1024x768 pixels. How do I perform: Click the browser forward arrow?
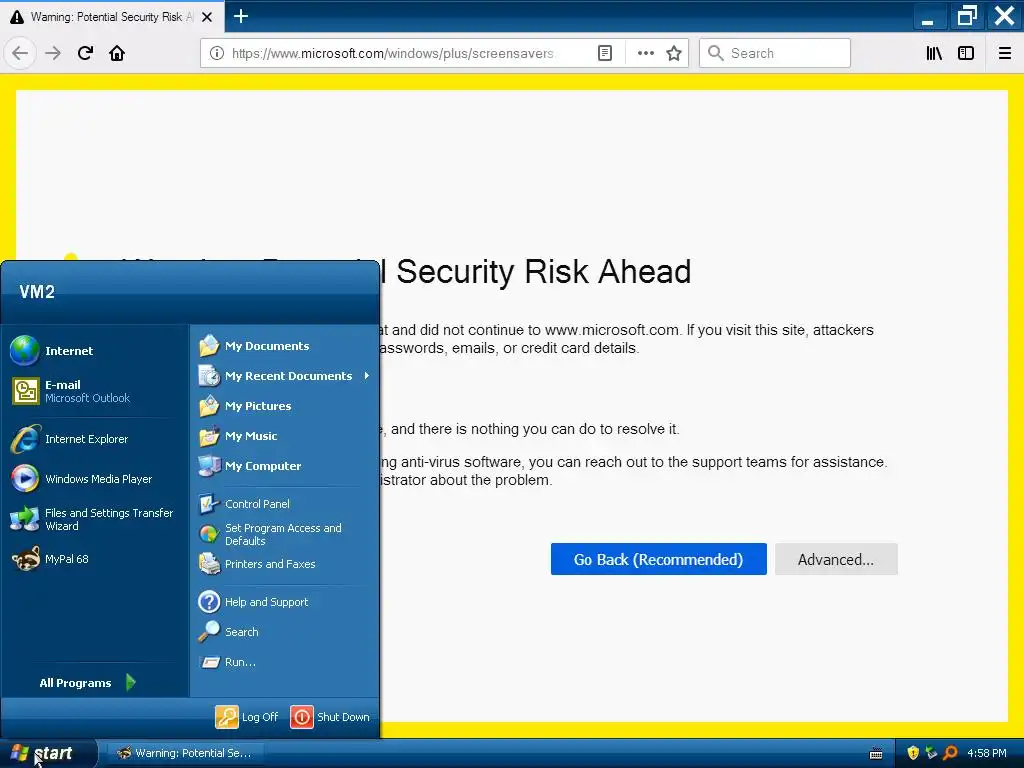pos(53,53)
